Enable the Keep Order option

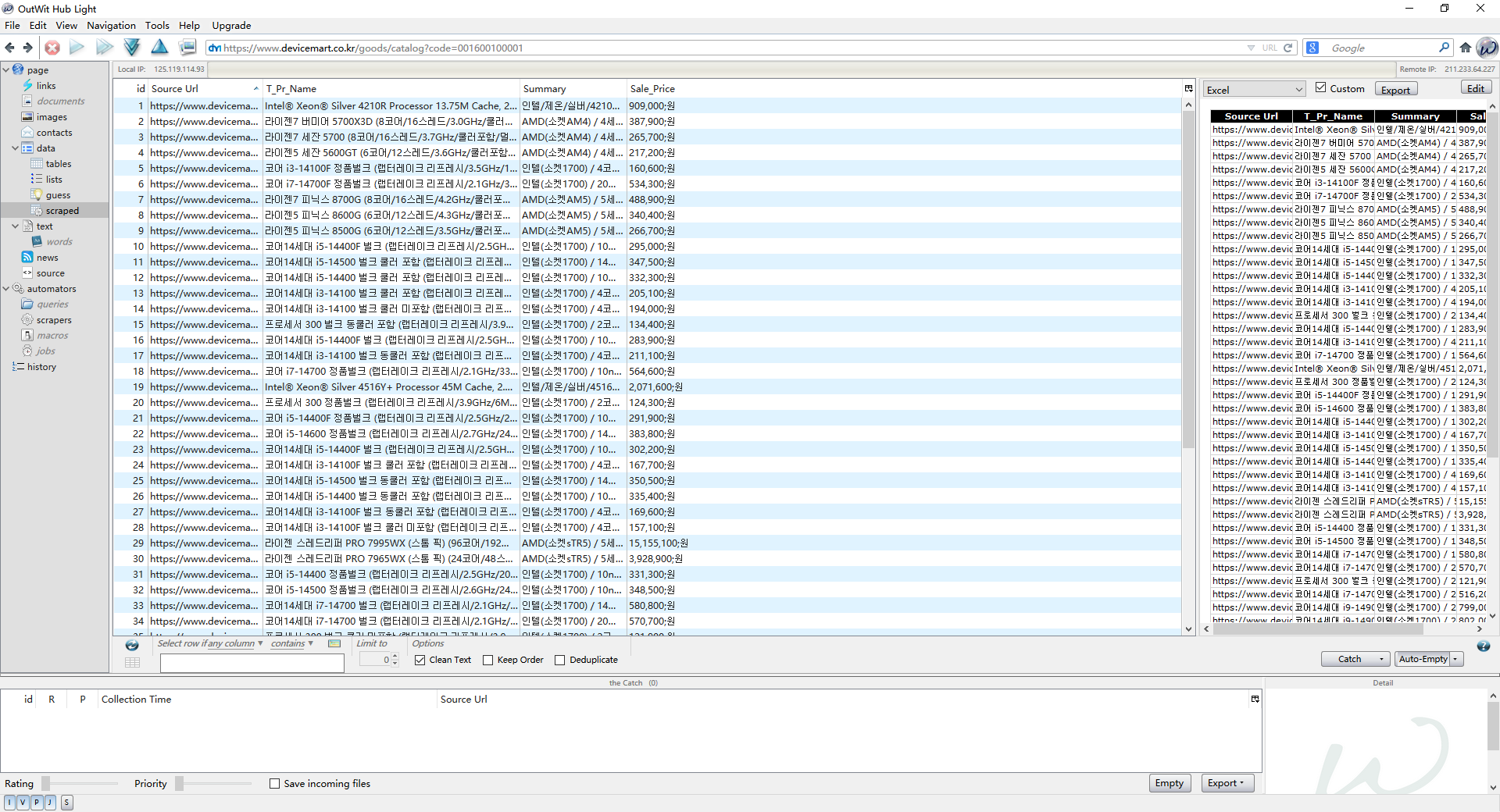coord(488,660)
